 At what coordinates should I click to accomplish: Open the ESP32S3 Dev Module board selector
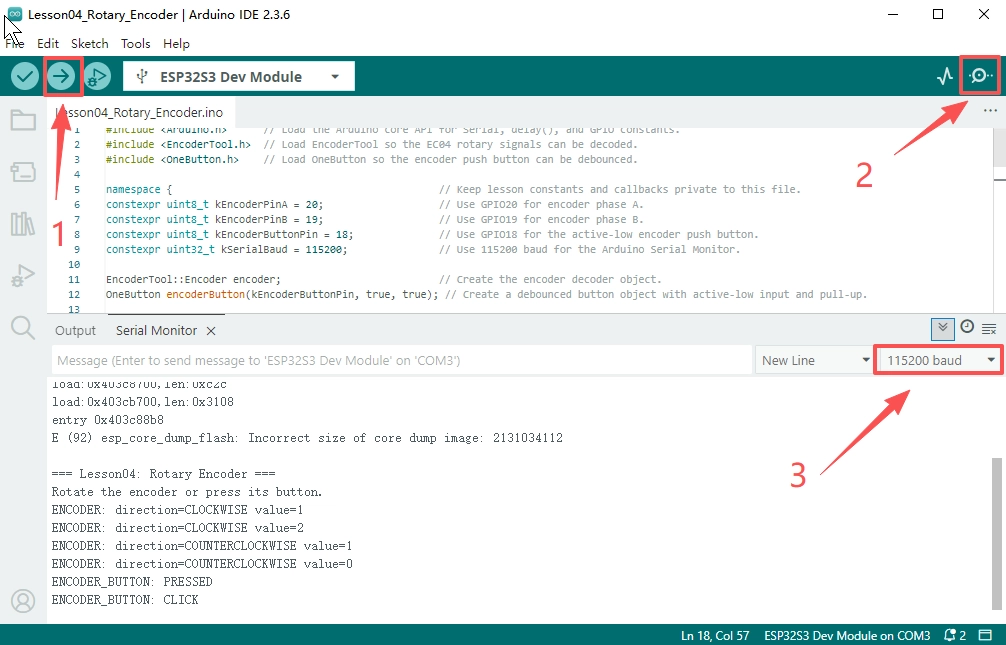[239, 77]
